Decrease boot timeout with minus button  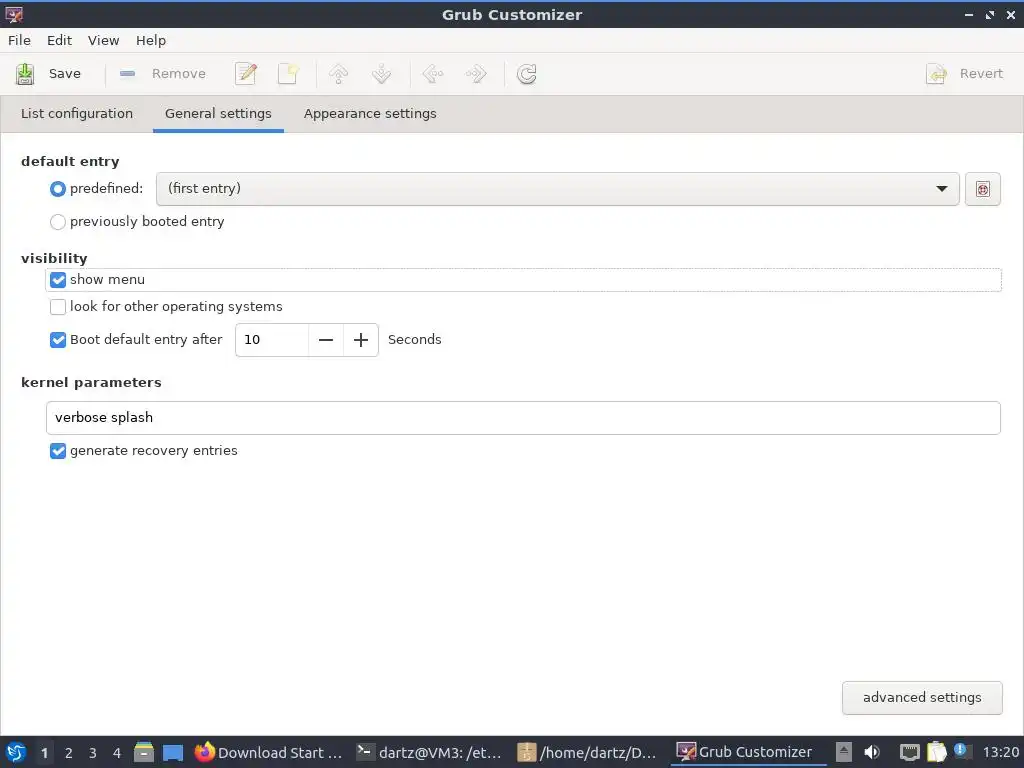click(x=326, y=340)
